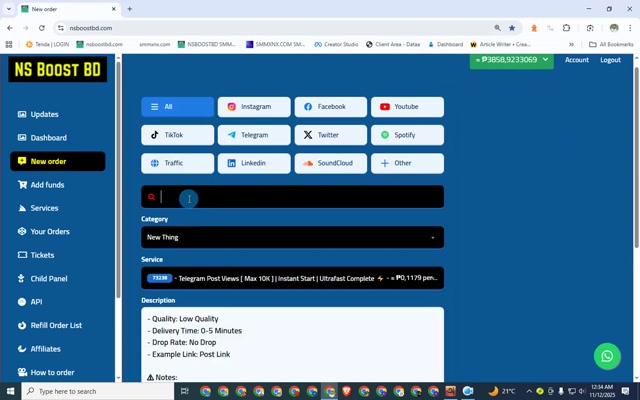Click the Windows taskbar search box
640x400 pixels.
click(100, 391)
